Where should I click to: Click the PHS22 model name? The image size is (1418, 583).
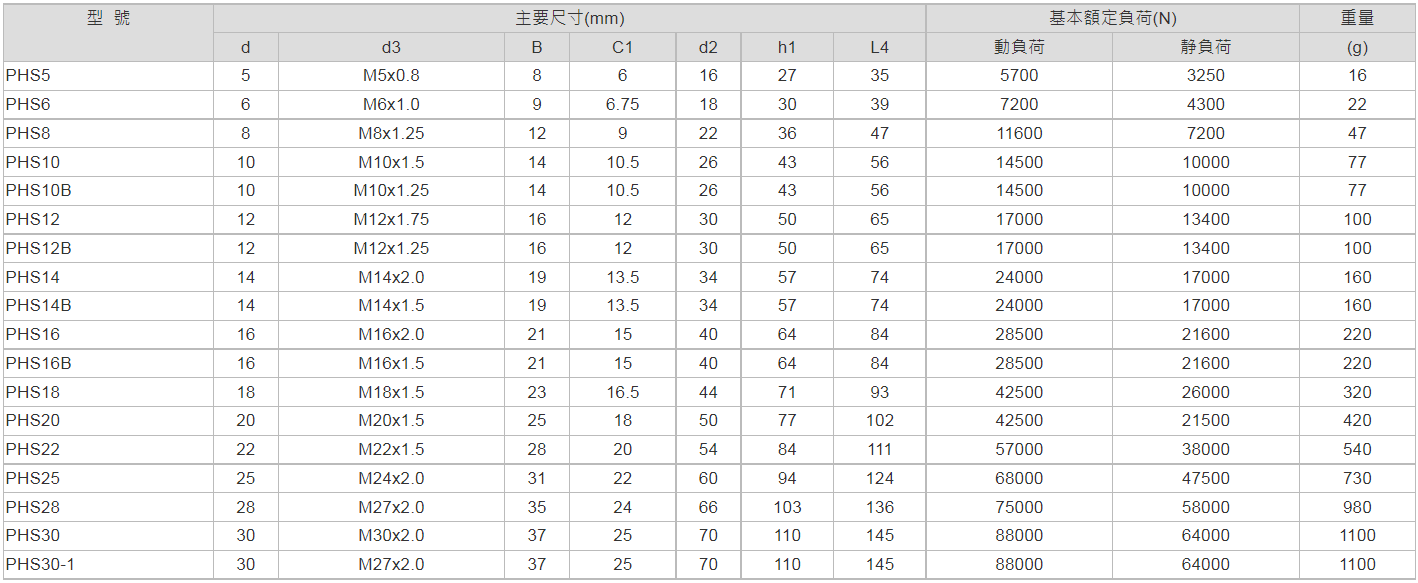tap(33, 449)
